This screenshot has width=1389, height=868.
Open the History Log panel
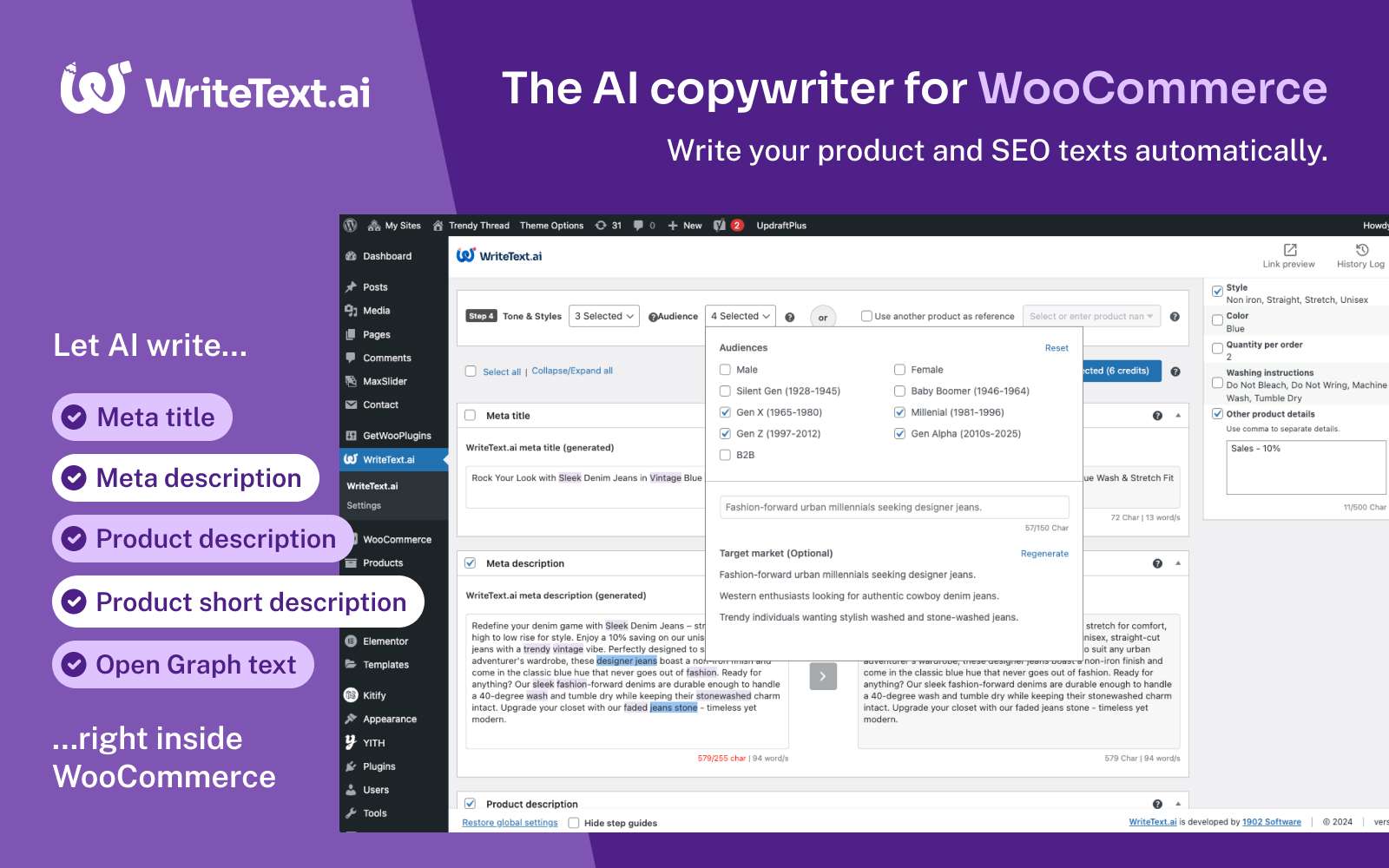coord(1359,253)
